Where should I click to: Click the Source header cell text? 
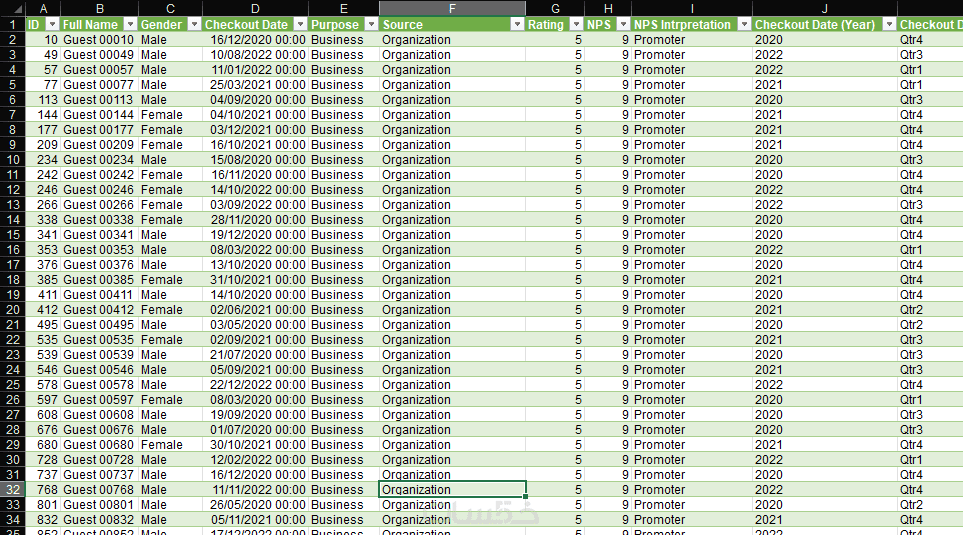pos(403,25)
